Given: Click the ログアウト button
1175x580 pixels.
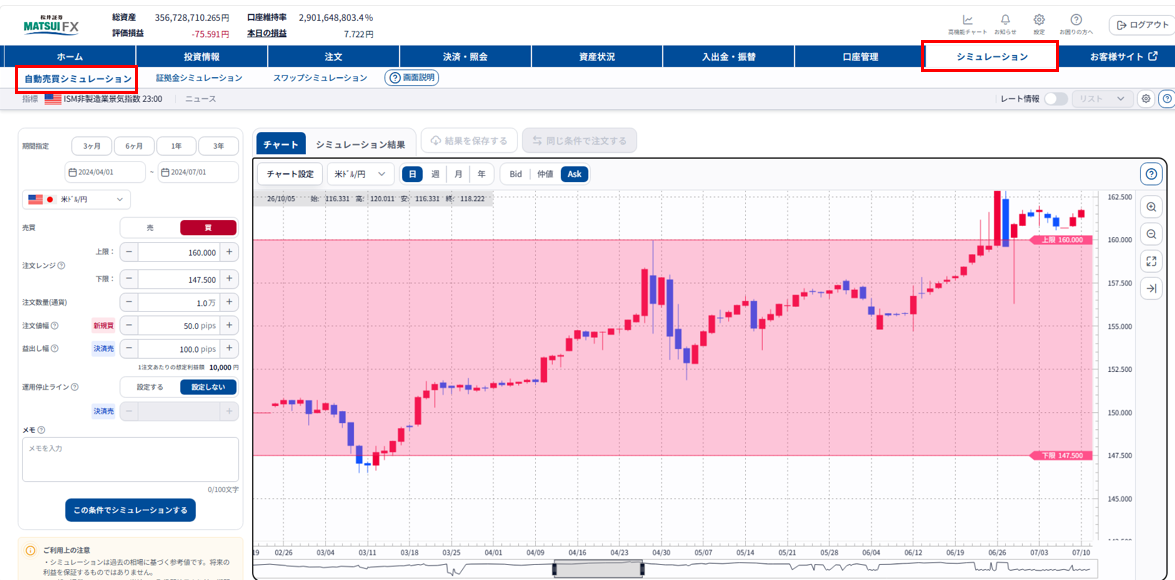Looking at the screenshot, I should [1138, 25].
